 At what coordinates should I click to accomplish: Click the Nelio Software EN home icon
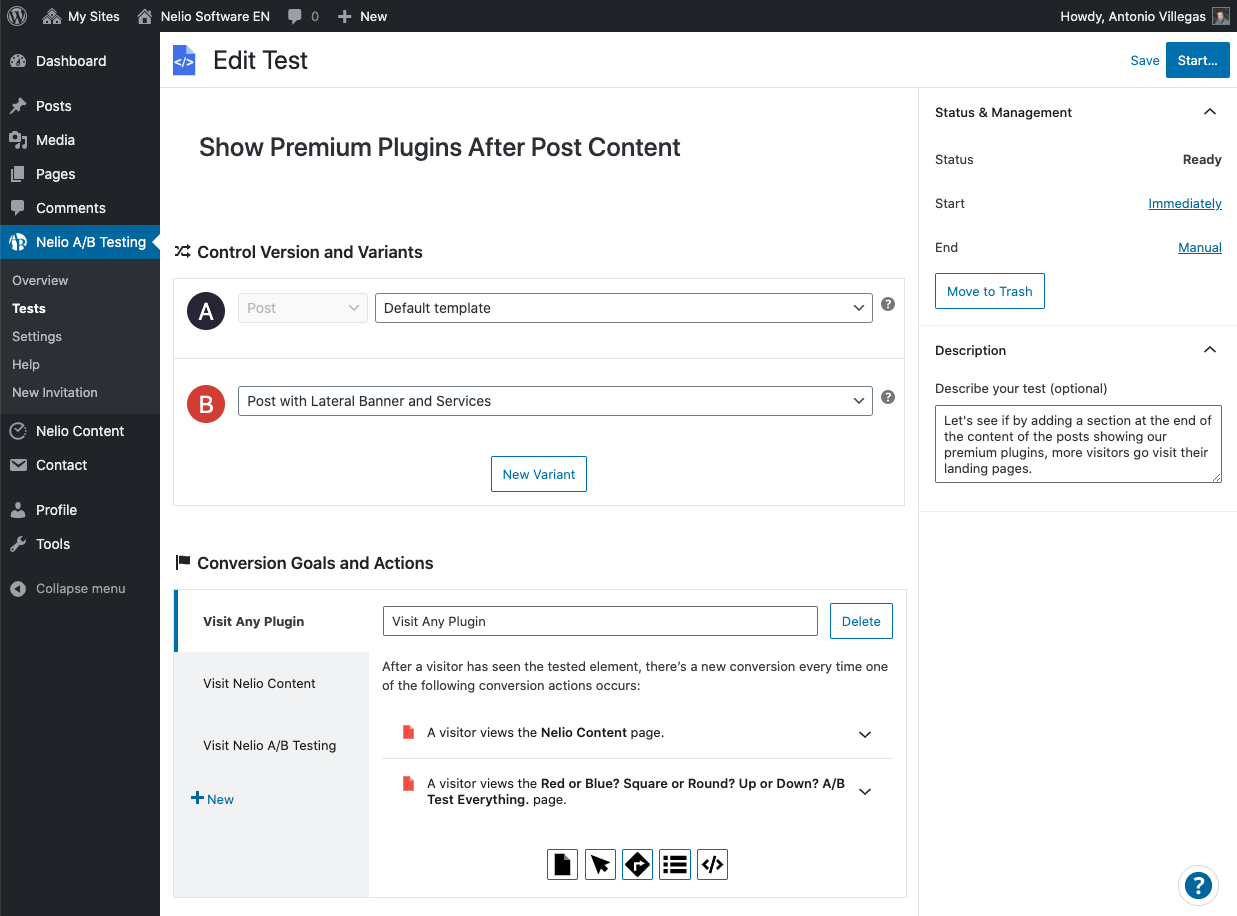tap(145, 16)
